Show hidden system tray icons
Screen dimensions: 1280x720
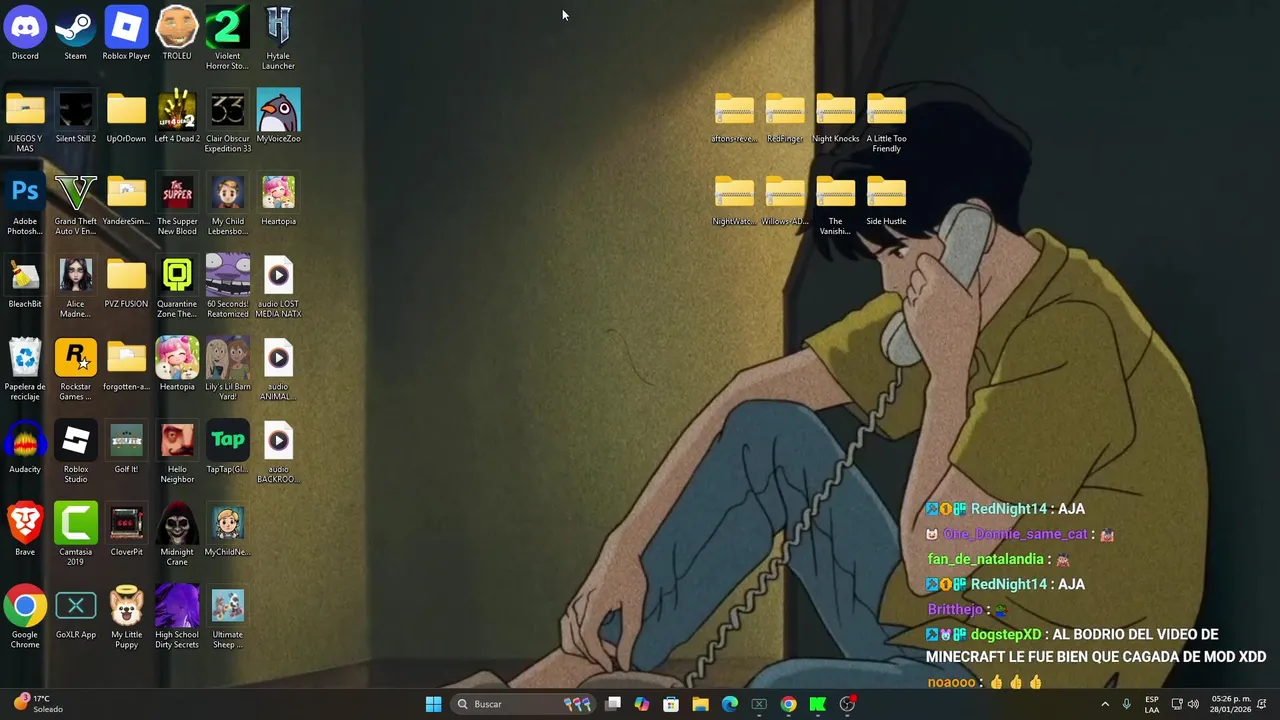click(x=1105, y=704)
